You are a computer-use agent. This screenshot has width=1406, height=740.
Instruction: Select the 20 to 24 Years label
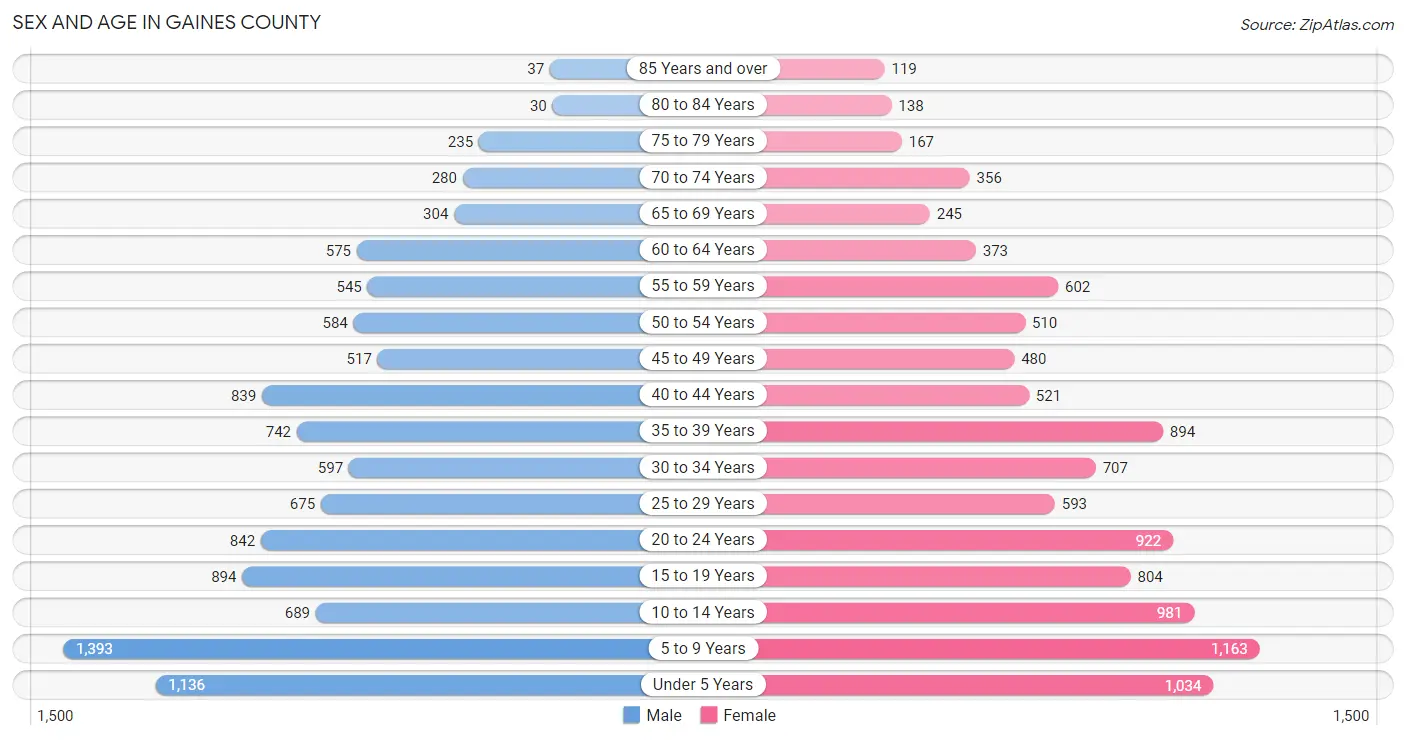(703, 539)
